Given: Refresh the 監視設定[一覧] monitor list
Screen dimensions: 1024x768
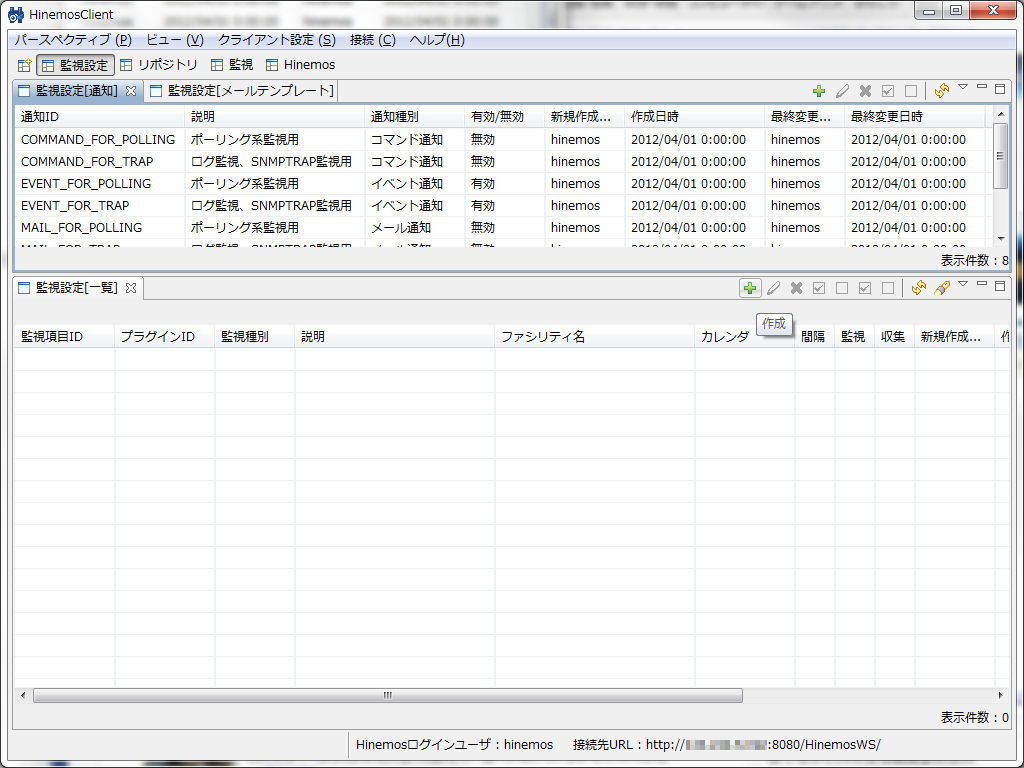Looking at the screenshot, I should point(918,288).
